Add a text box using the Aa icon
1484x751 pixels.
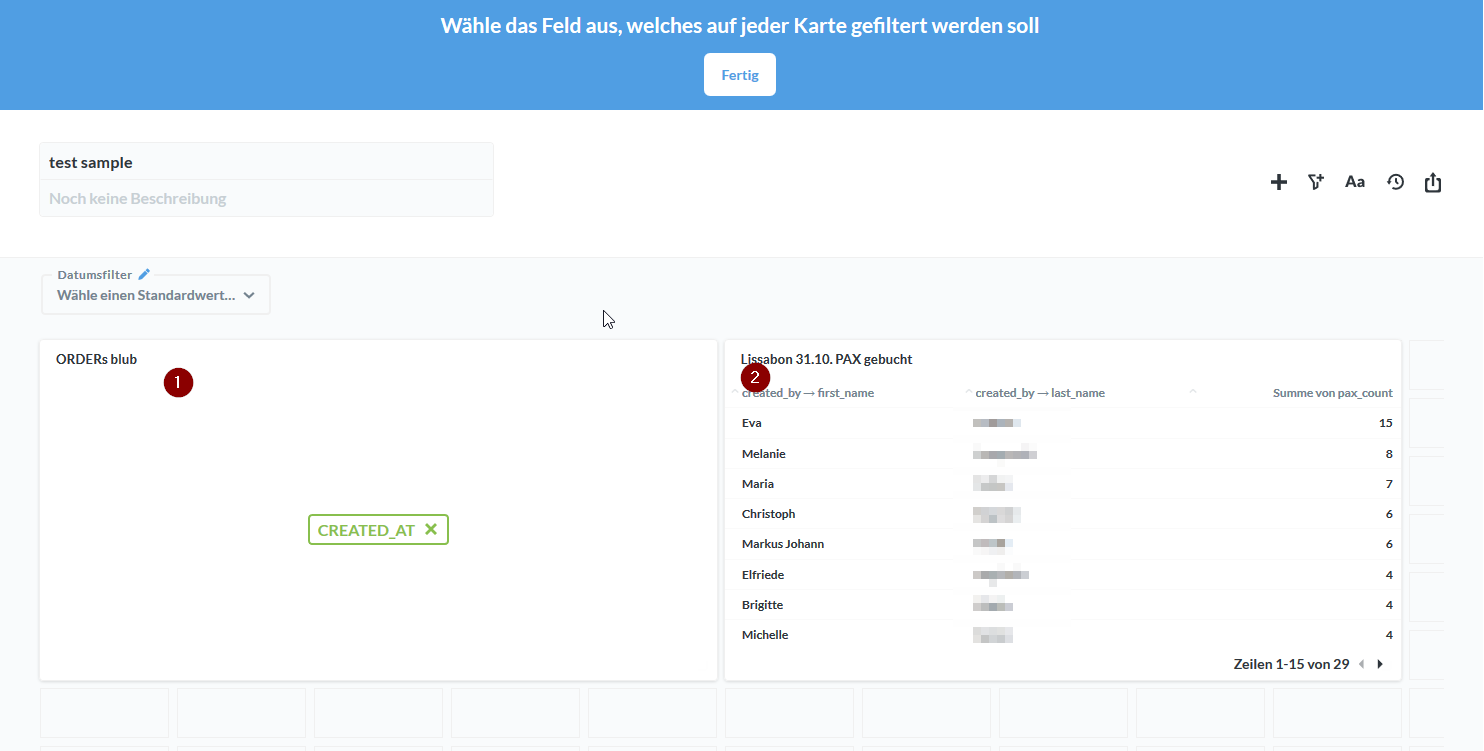tap(1355, 182)
